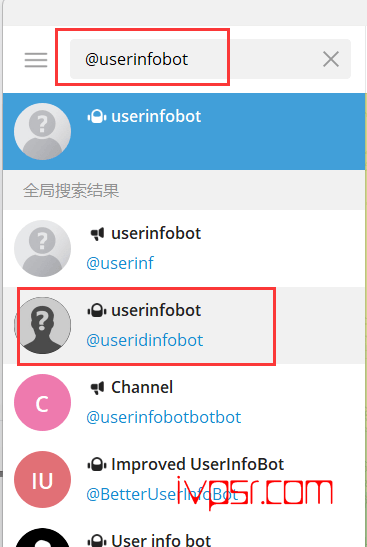Click bot icon beside highlighted userinfobot
Viewport: 367px width, 547px height.
(97, 117)
